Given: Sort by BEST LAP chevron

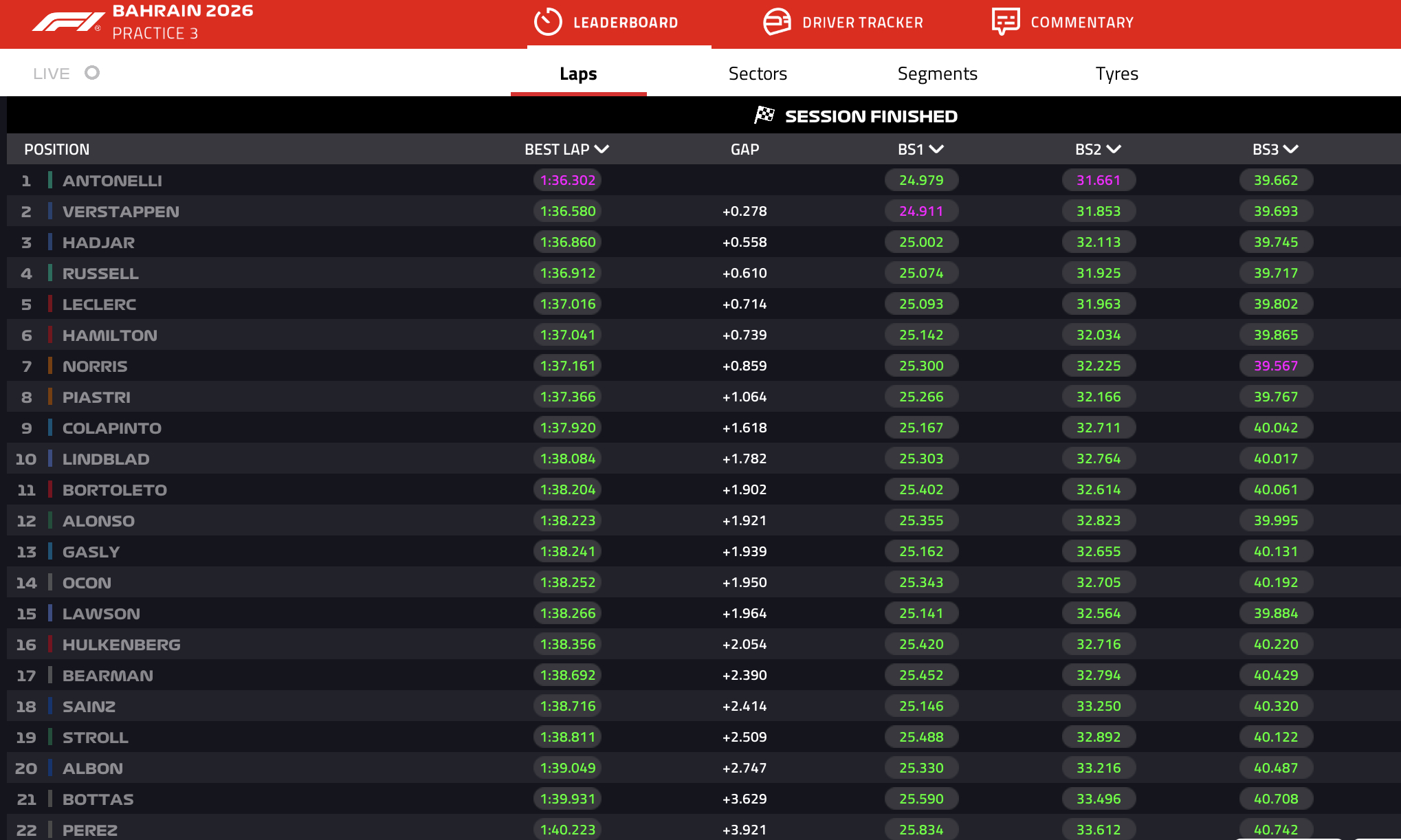Looking at the screenshot, I should tap(602, 149).
